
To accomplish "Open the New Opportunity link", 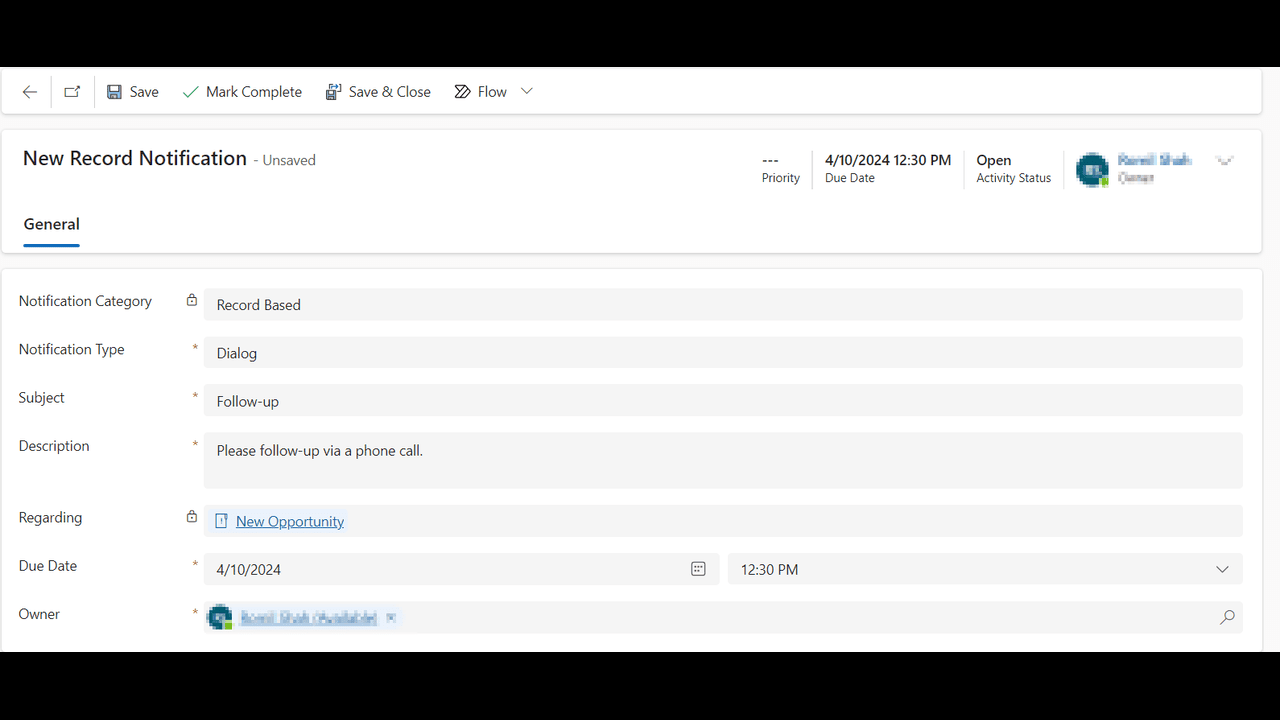I will point(290,521).
